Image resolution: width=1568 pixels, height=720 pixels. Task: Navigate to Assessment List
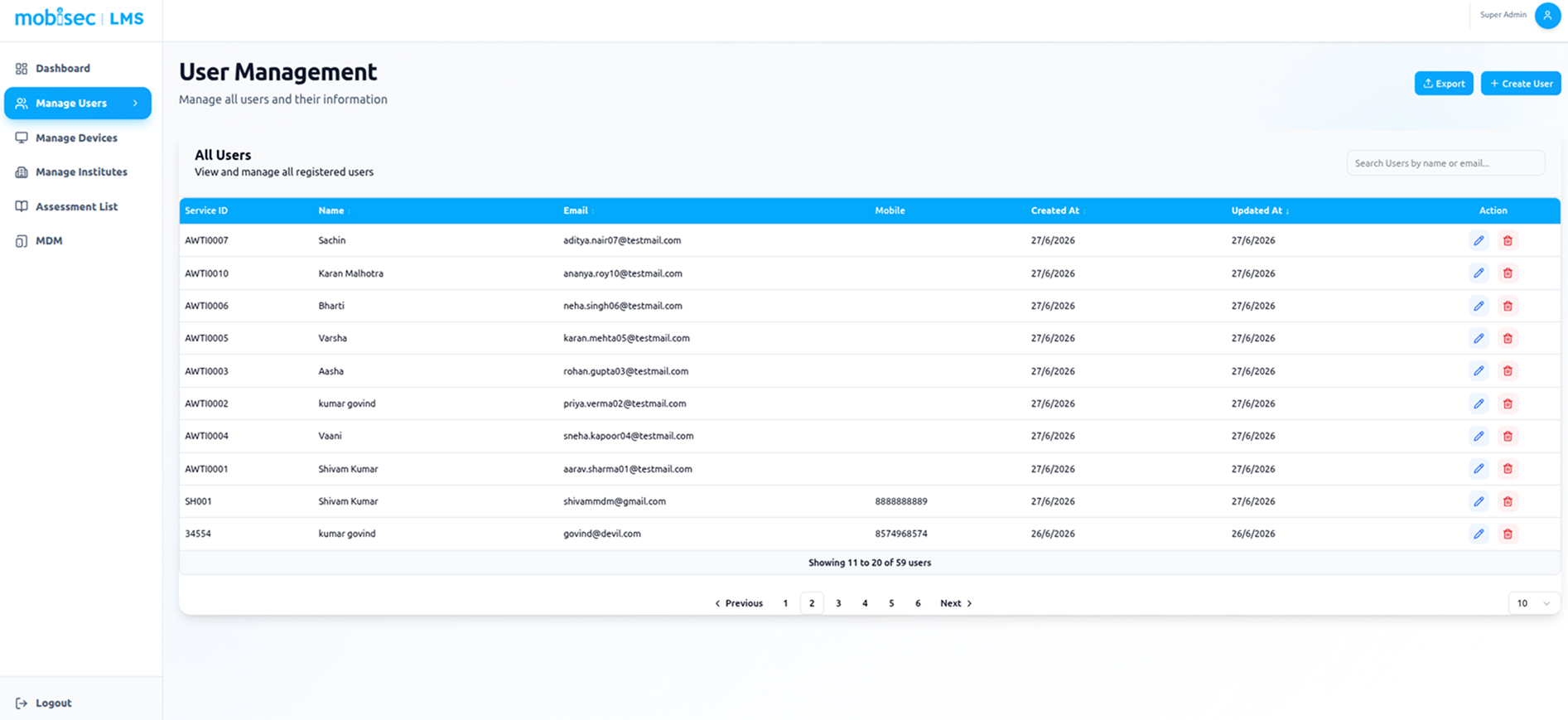point(78,206)
